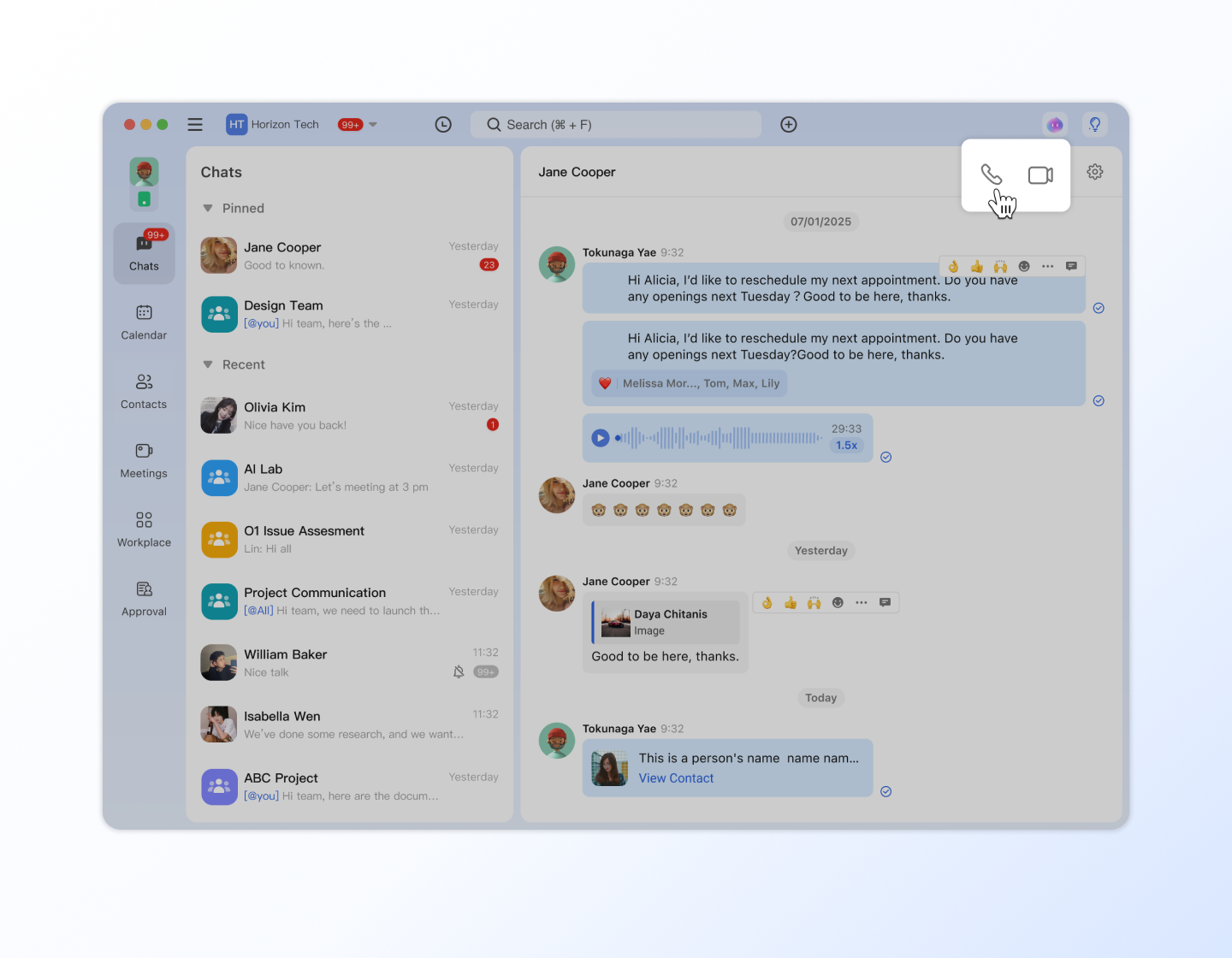Viewport: 1232px width, 958px height.
Task: Open the history clock icon
Action: coord(443,125)
